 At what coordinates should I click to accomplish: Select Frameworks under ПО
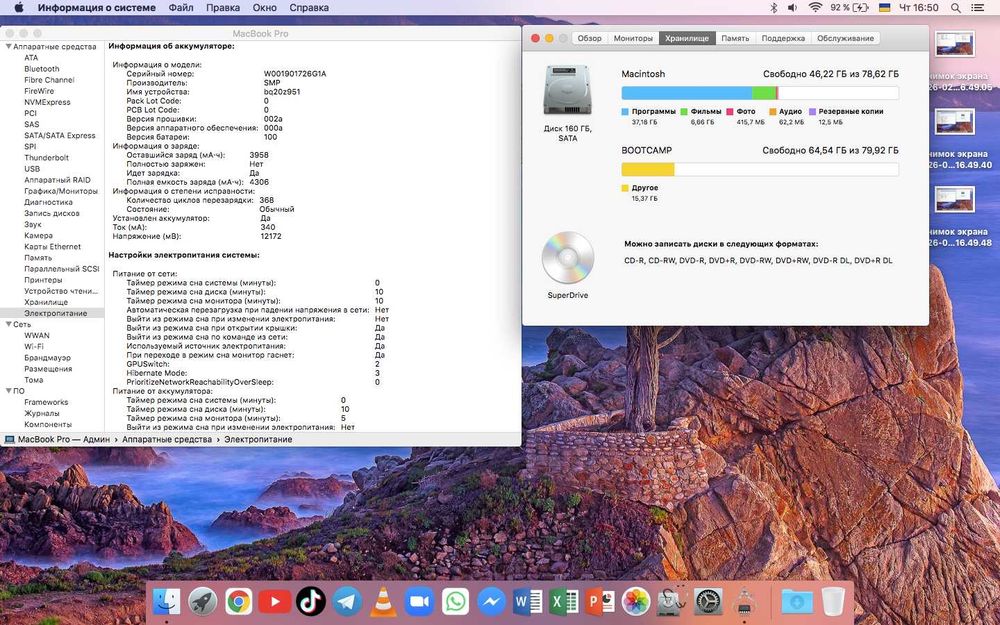click(46, 402)
